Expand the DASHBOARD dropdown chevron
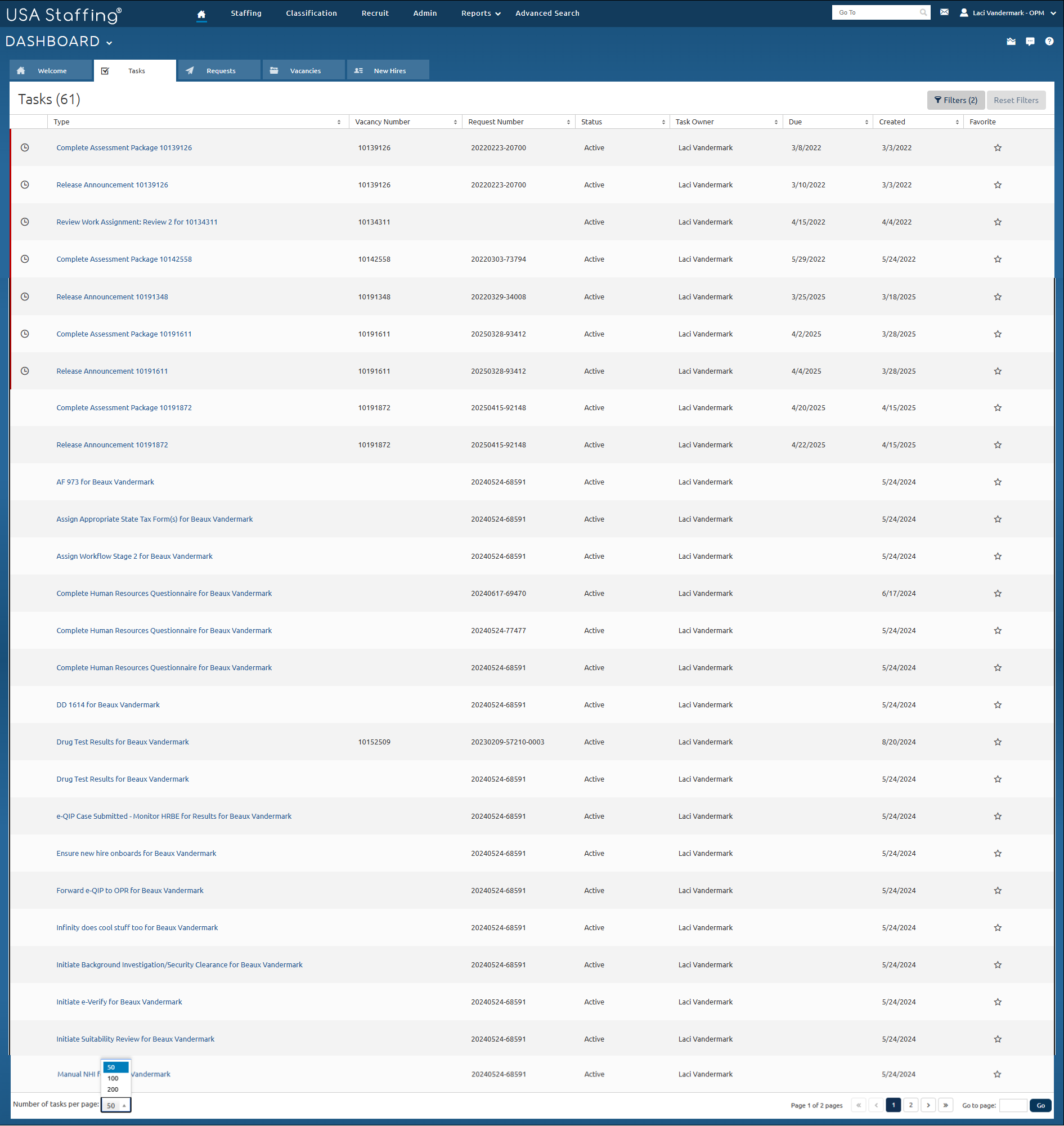 click(x=110, y=43)
